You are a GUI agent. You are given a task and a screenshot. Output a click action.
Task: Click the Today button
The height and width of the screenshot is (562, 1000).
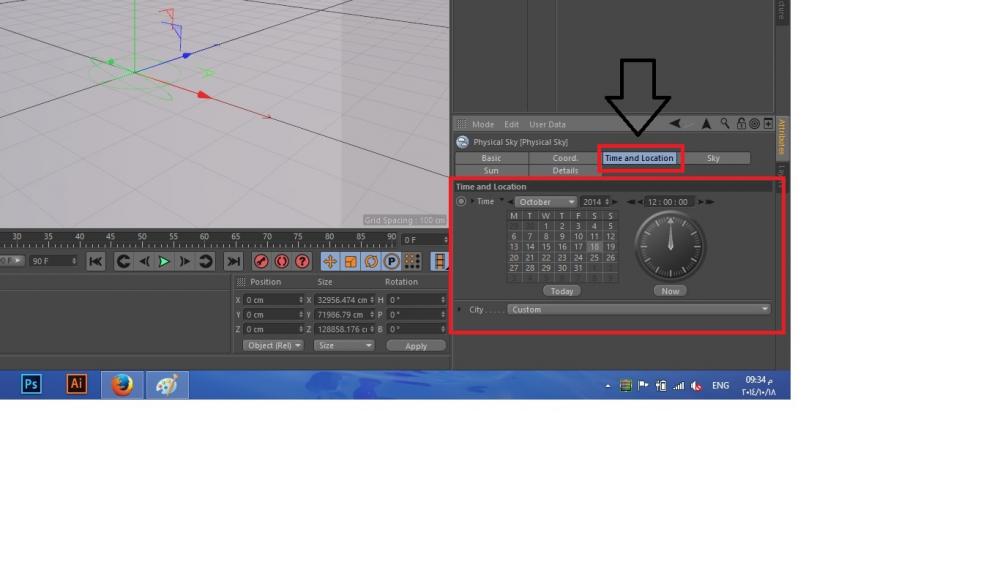562,291
